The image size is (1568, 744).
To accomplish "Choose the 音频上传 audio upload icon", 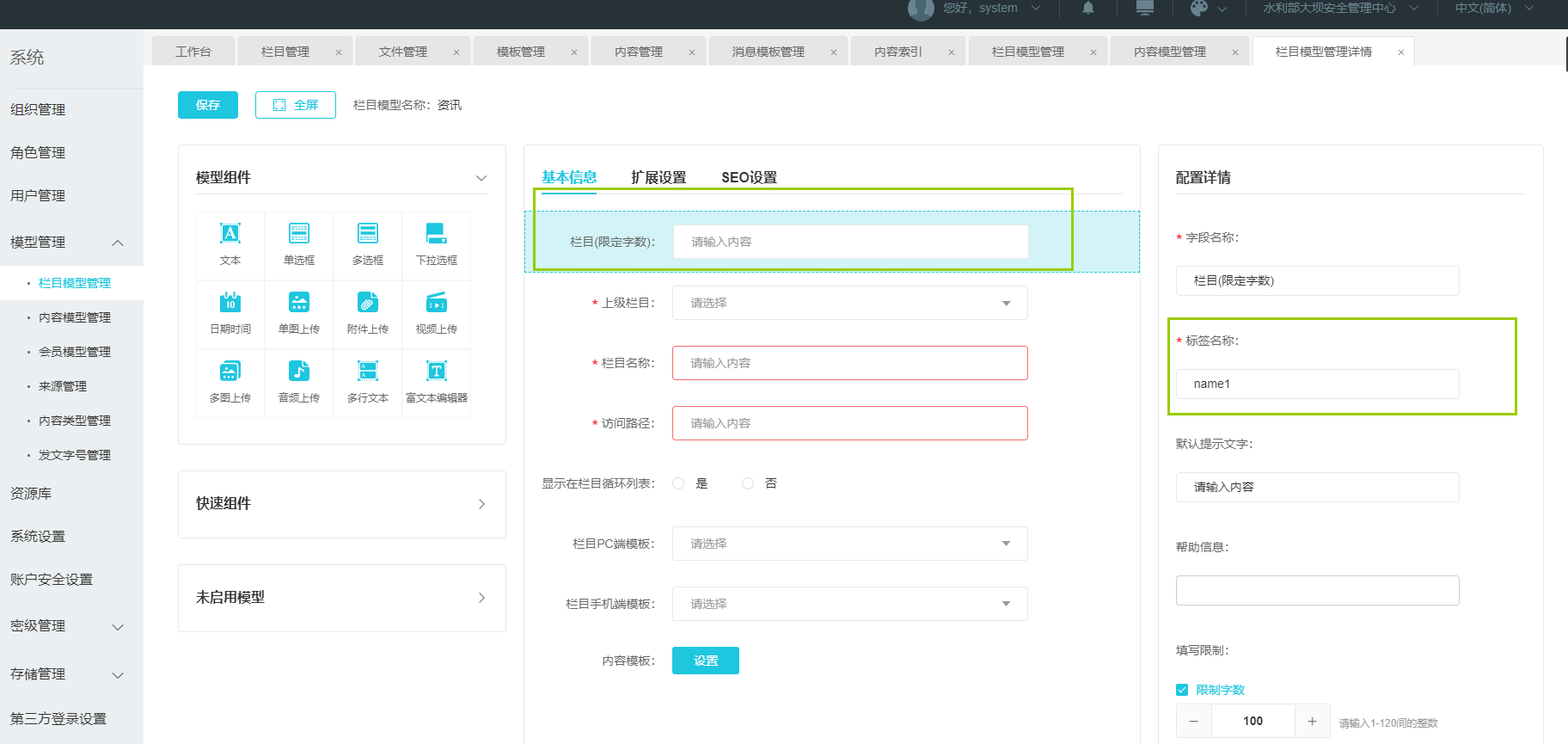I will (299, 372).
